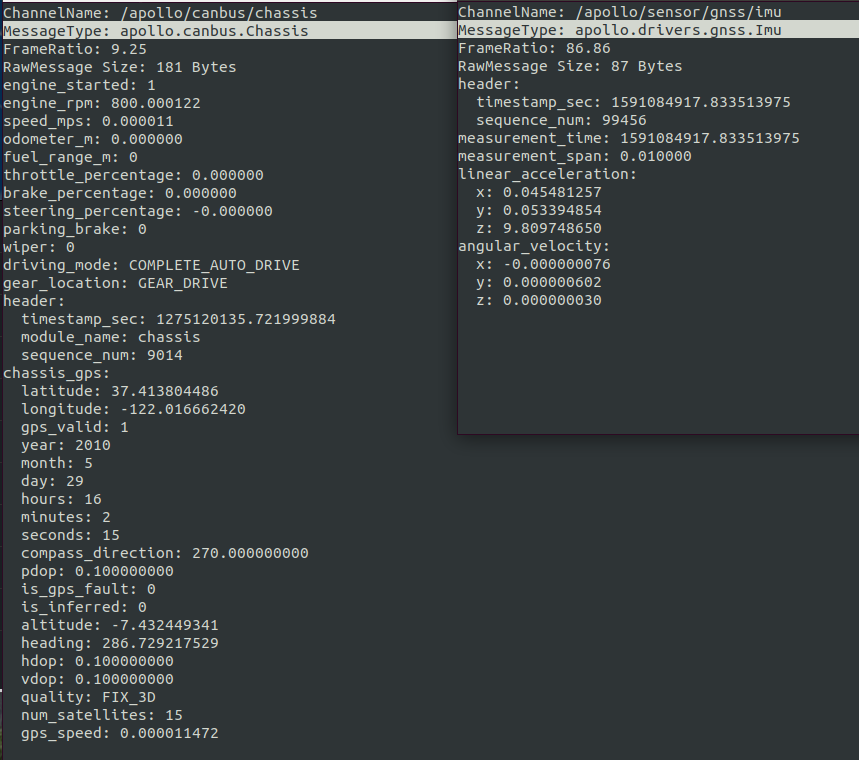The width and height of the screenshot is (859, 760).
Task: Click the heading 286.729217529 line
Action: (119, 643)
